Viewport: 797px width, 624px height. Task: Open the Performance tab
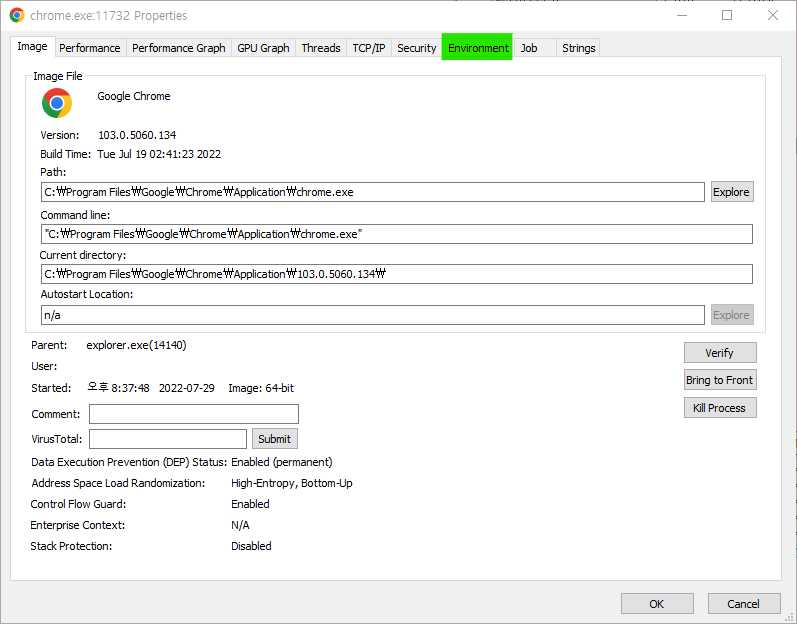(x=90, y=48)
